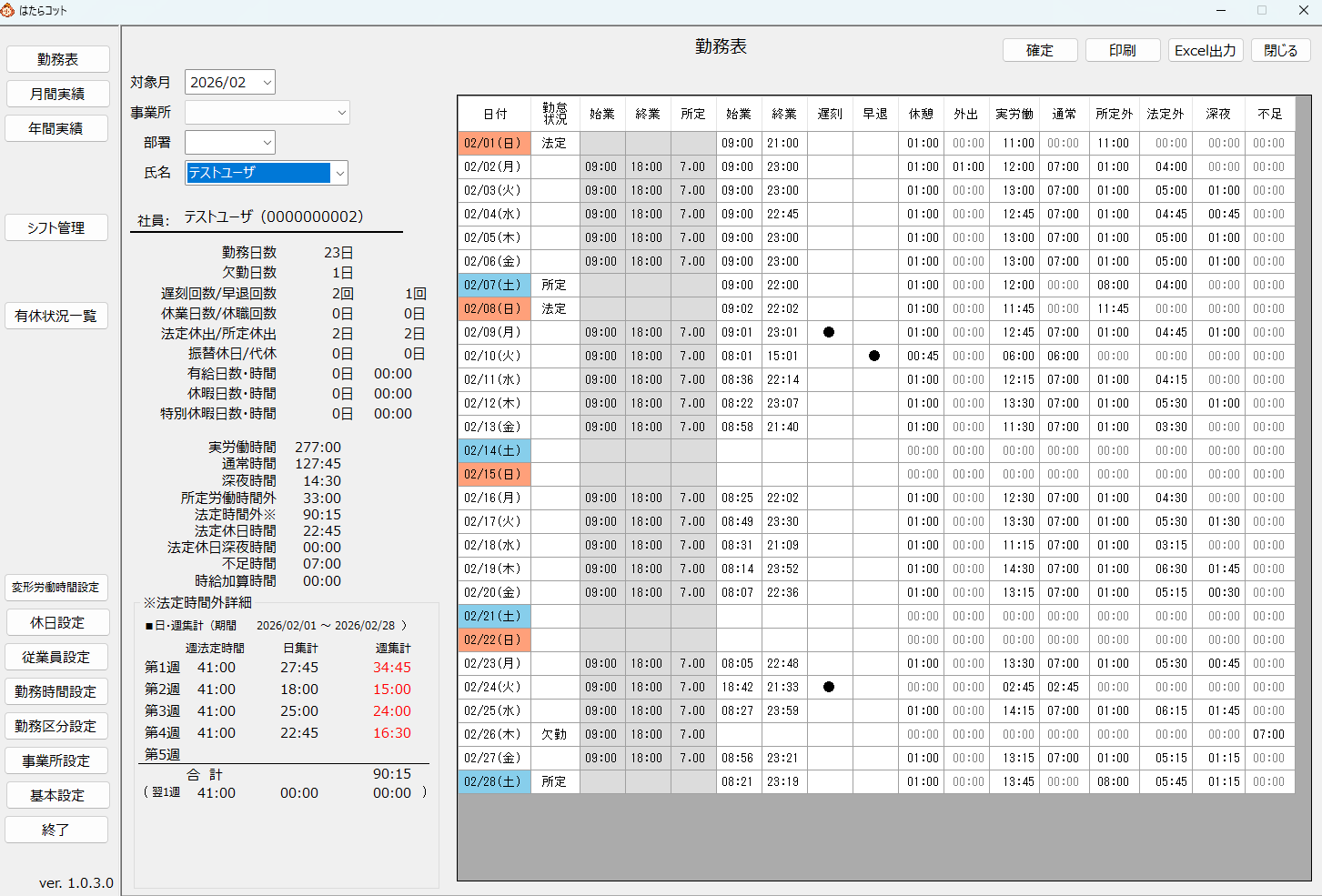Go to シフト管理 from the sidebar
The image size is (1322, 896).
(x=56, y=227)
